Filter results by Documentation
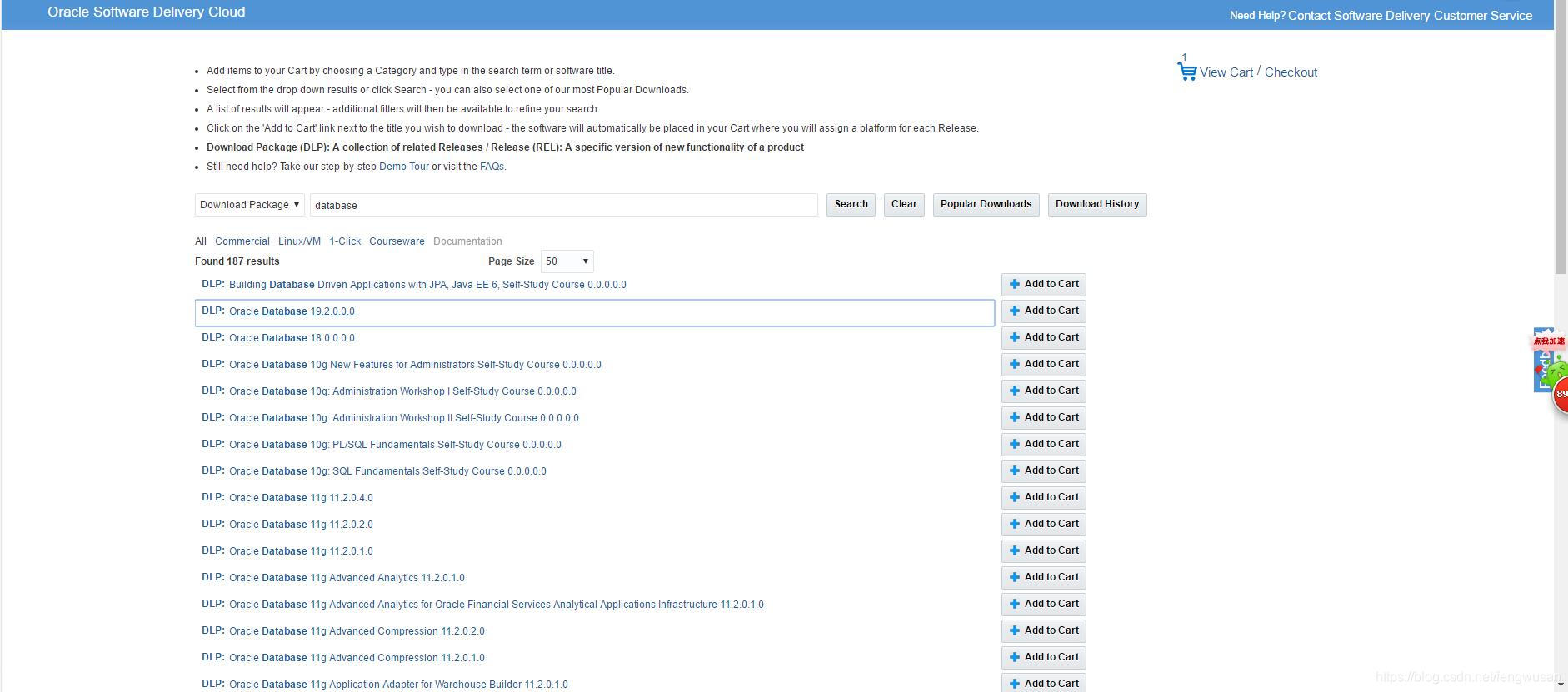Image resolution: width=1568 pixels, height=692 pixels. 467,241
